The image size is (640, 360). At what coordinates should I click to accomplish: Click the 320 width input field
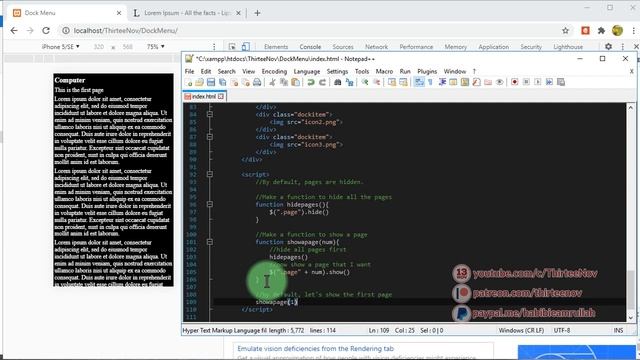(x=99, y=47)
